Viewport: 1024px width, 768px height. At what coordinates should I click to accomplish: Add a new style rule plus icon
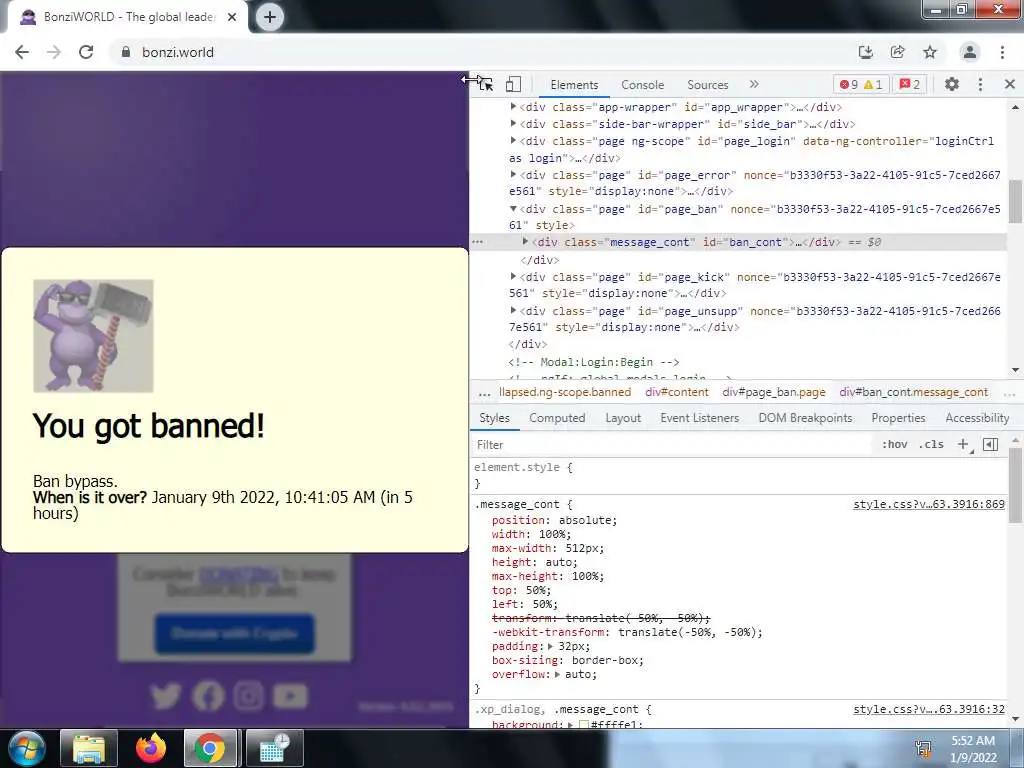(963, 444)
